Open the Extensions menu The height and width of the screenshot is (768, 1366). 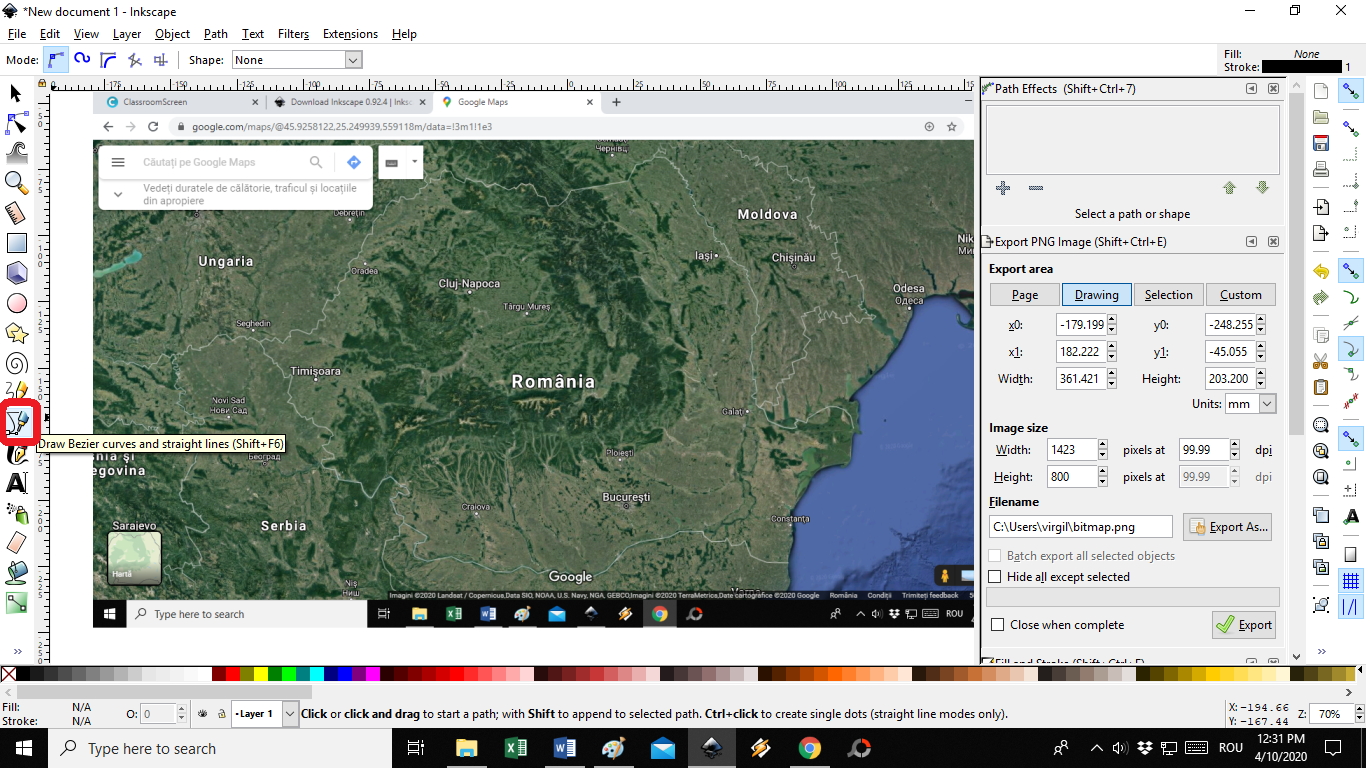(350, 34)
